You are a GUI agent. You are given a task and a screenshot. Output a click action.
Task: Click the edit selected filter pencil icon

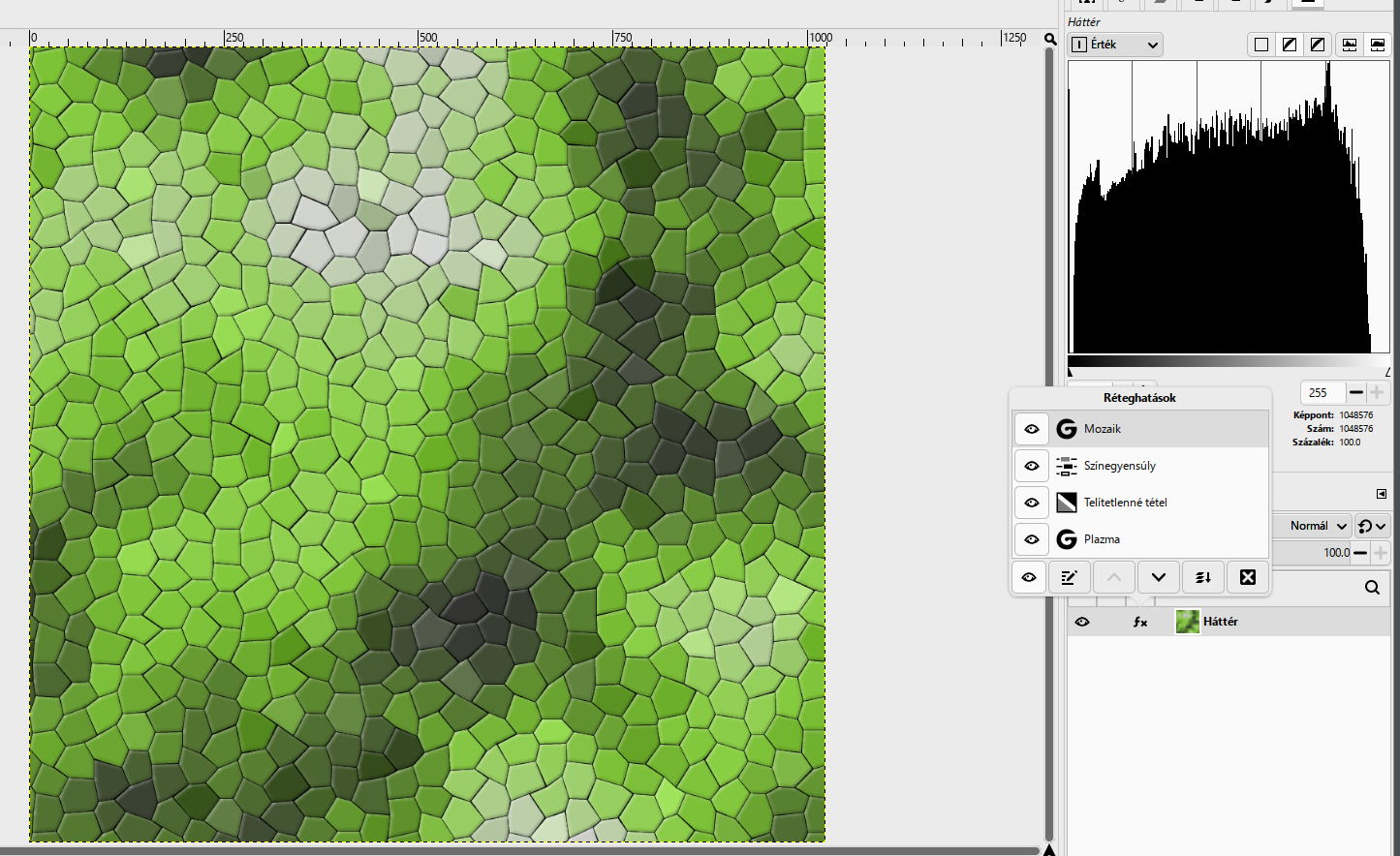1069,577
